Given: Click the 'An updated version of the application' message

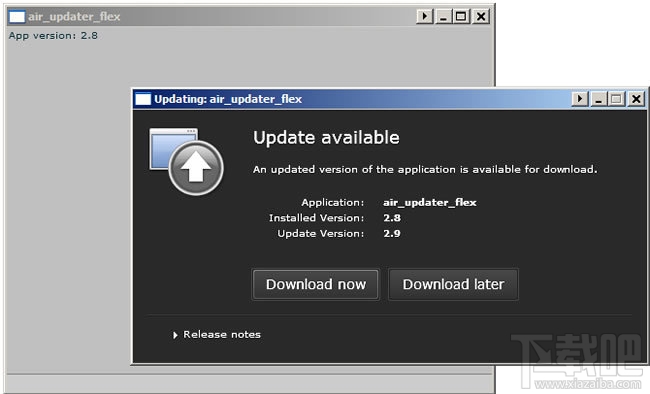Looking at the screenshot, I should 425,169.
